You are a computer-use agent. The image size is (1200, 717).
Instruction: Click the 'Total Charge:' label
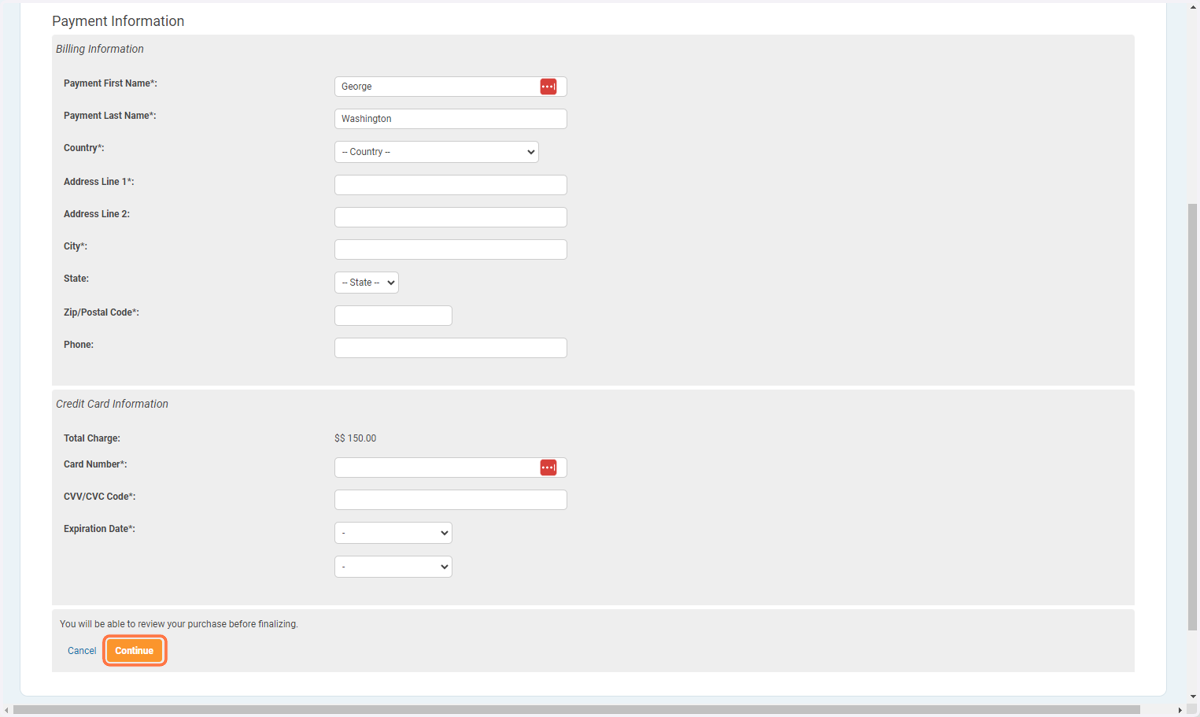point(92,439)
